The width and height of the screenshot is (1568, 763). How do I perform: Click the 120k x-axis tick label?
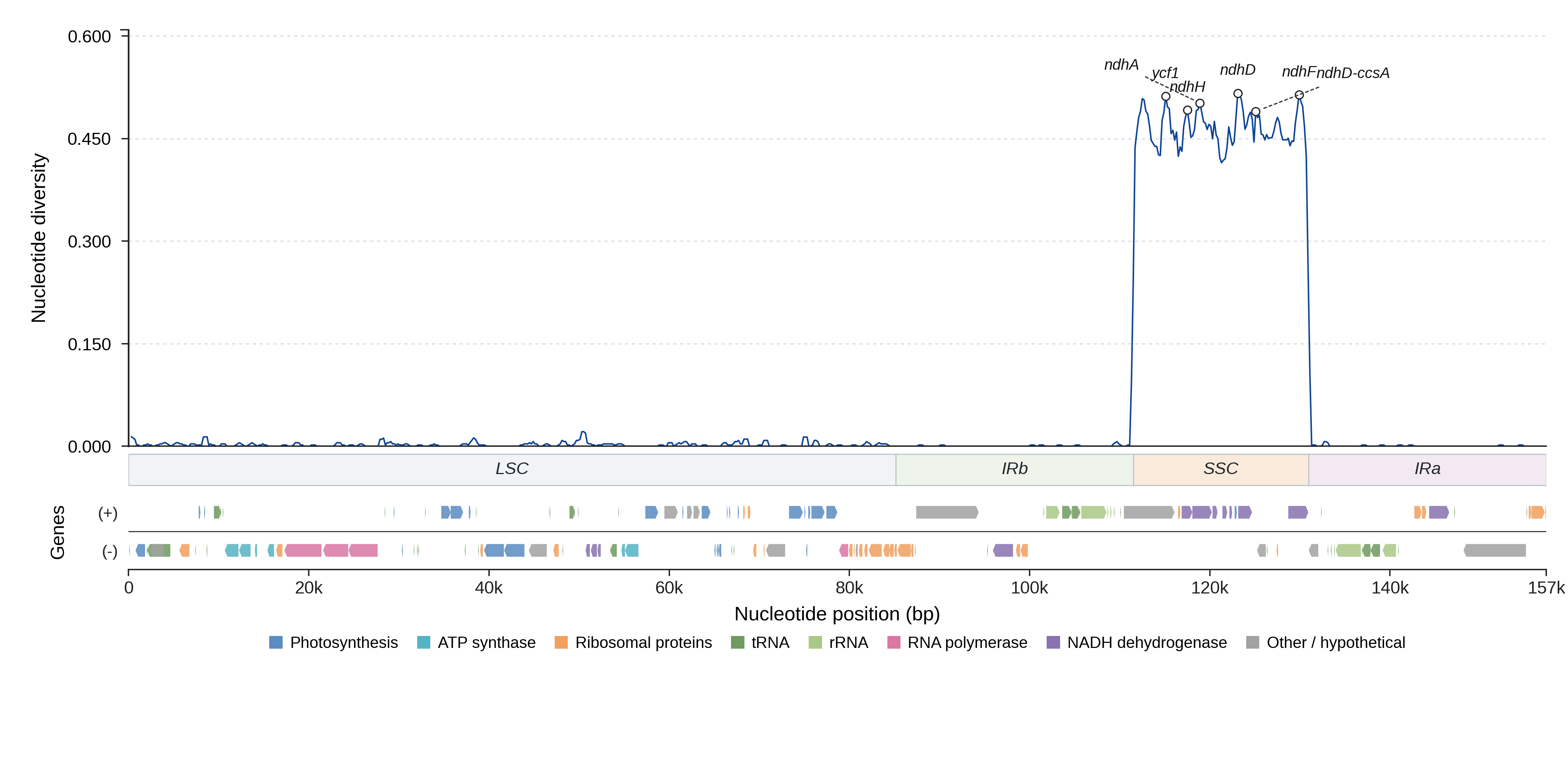[1210, 588]
